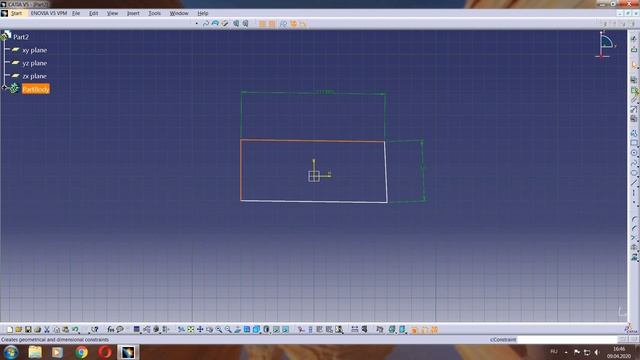Select PartBody in the tree
Screen dimensions: 640x360
click(x=36, y=89)
